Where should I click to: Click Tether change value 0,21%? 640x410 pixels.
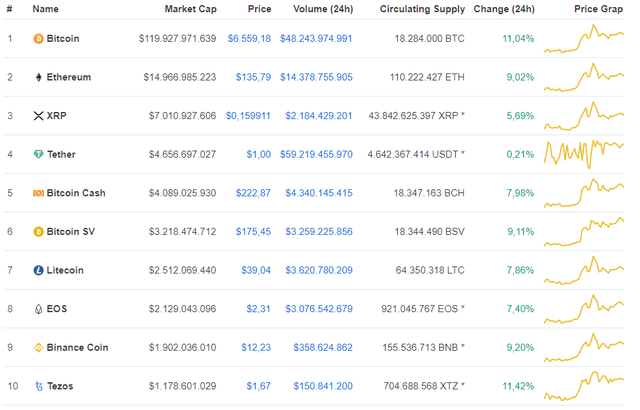[520, 154]
